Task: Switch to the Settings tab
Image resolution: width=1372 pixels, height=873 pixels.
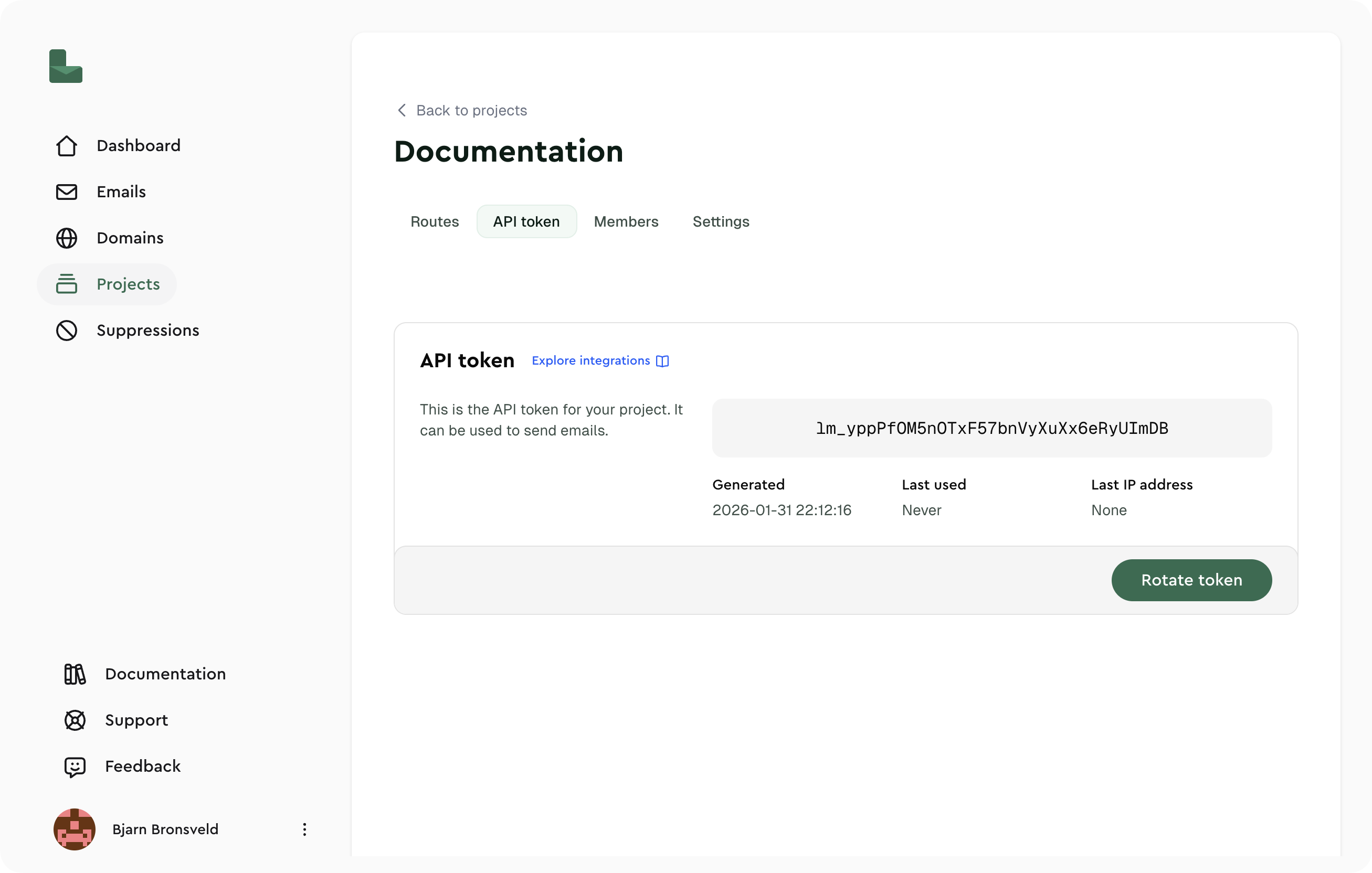Action: coord(720,221)
